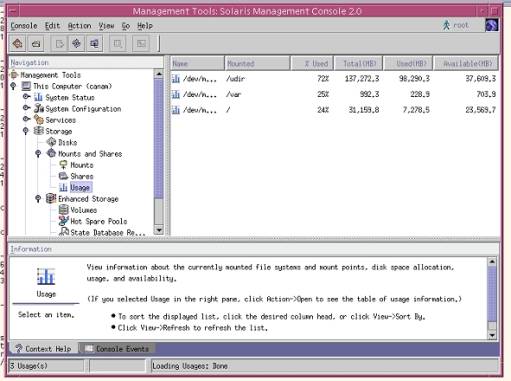This screenshot has height=381, width=511.
Task: Collapse the Storage node
Action: click(x=26, y=131)
